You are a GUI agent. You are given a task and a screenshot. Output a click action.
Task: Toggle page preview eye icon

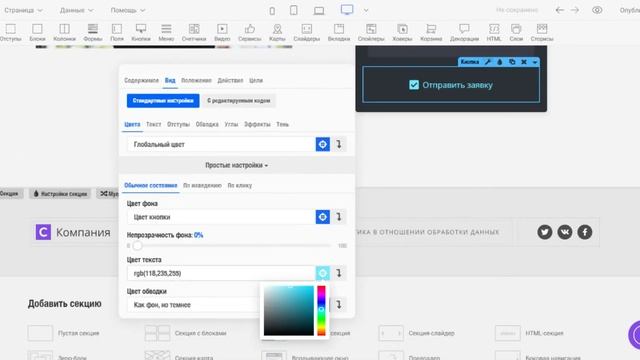597,10
